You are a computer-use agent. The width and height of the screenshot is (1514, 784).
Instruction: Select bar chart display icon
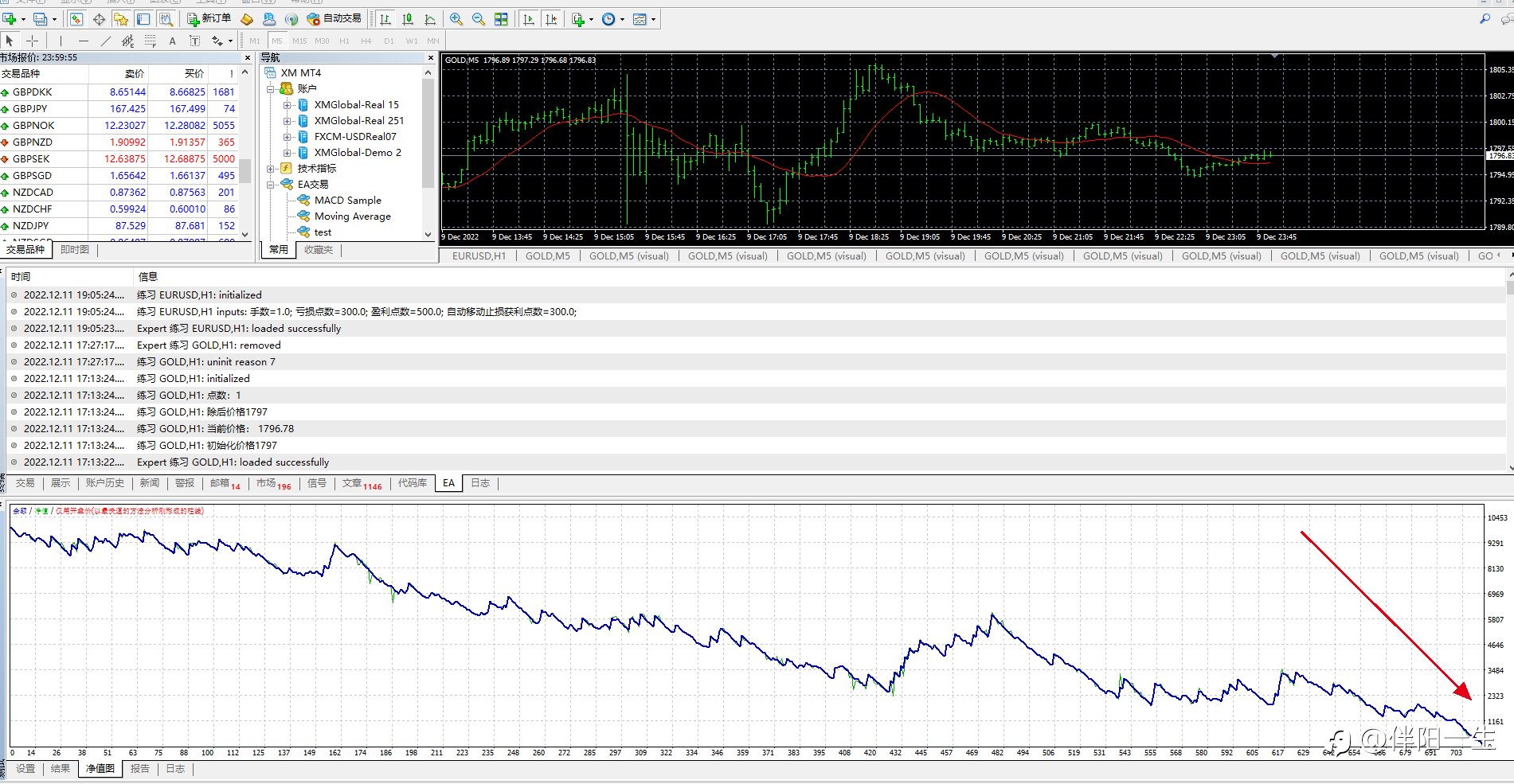[385, 19]
